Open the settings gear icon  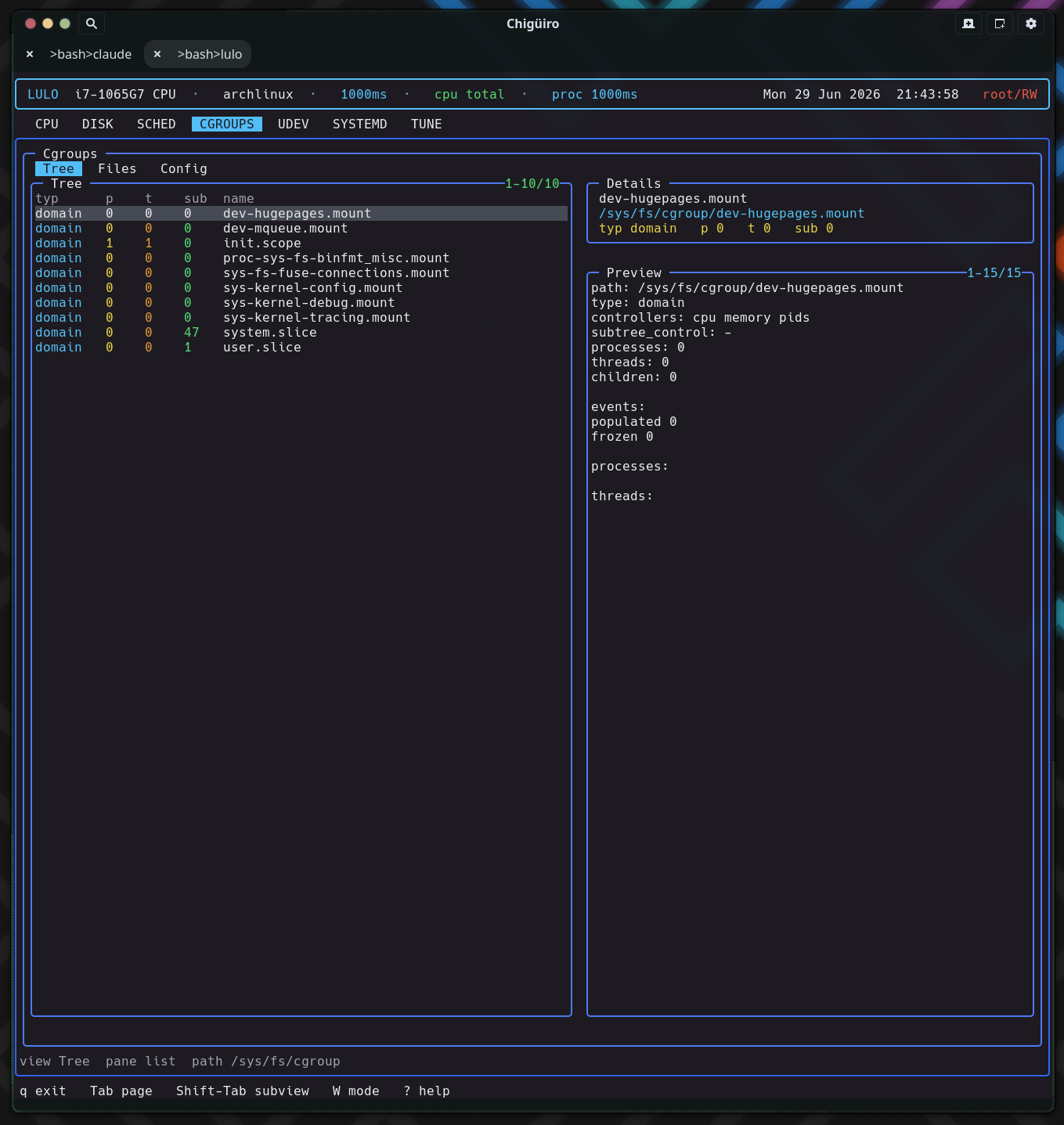pyautogui.click(x=1031, y=23)
